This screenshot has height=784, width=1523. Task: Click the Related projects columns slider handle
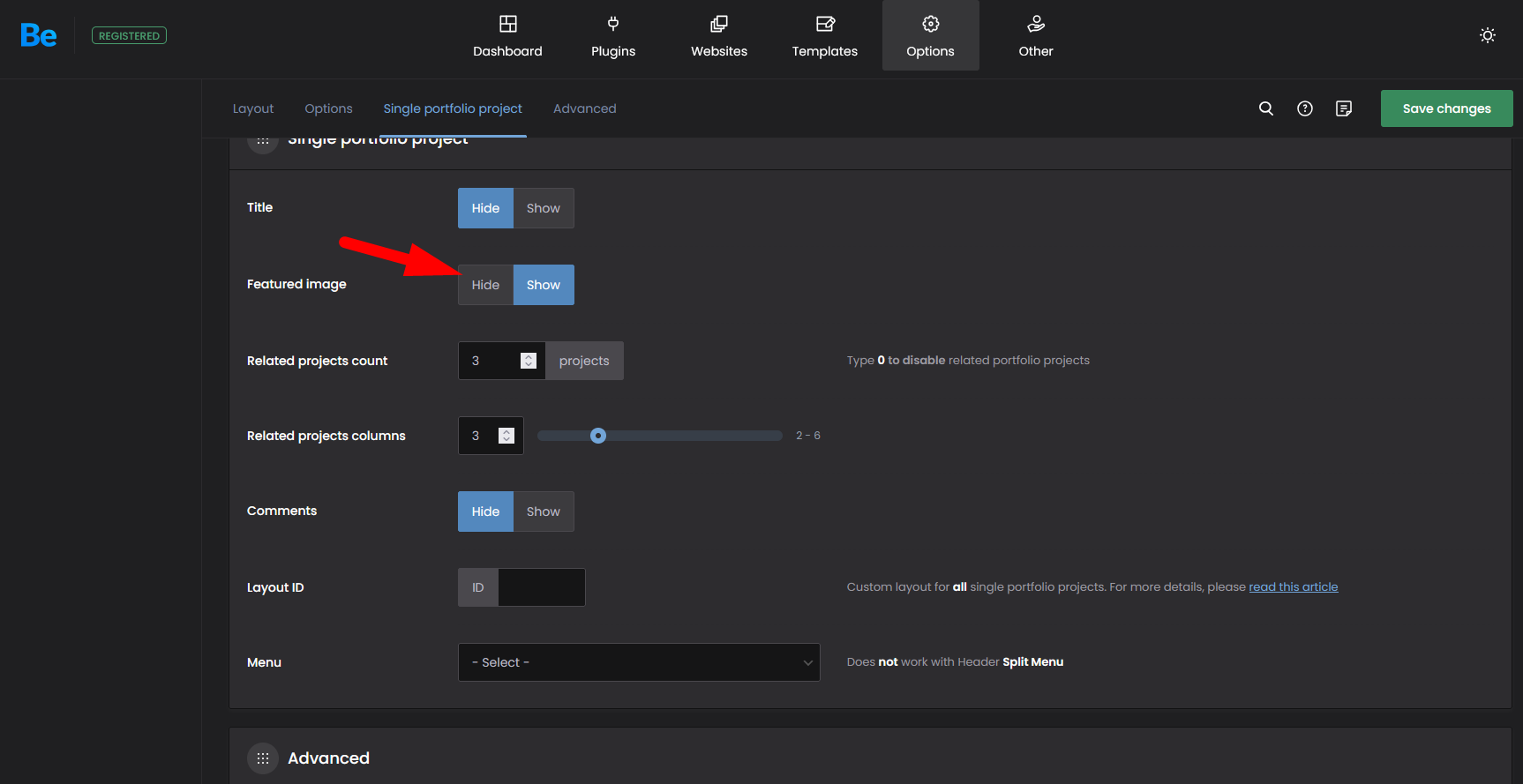point(598,436)
